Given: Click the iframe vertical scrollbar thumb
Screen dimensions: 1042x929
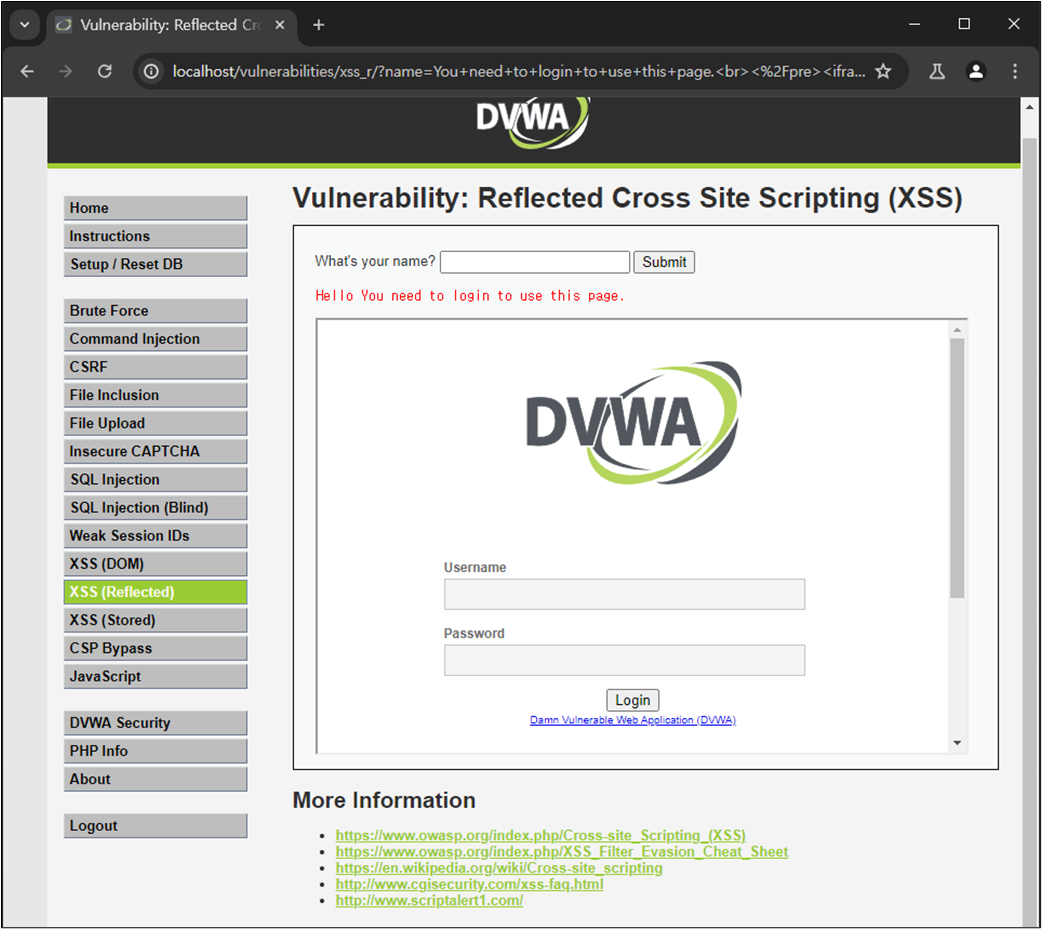Looking at the screenshot, I should pos(957,468).
